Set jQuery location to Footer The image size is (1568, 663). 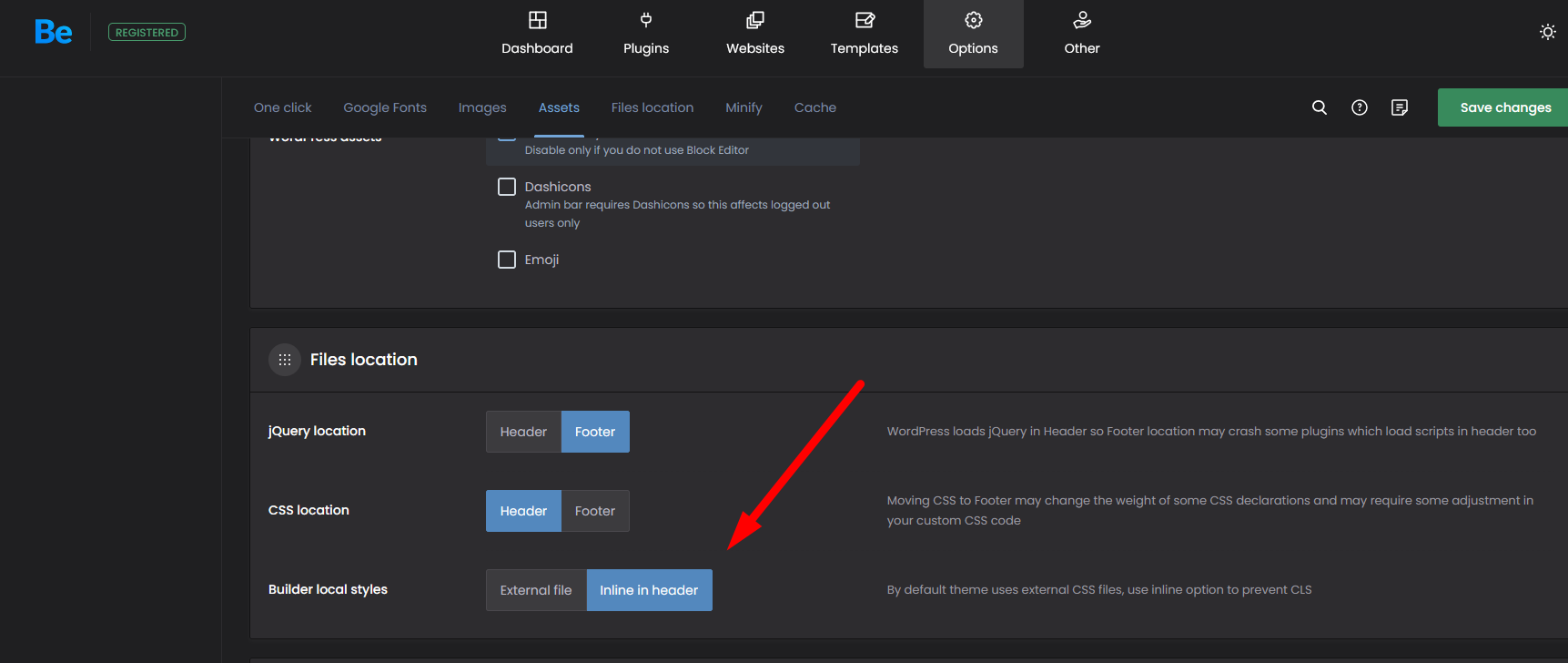595,432
